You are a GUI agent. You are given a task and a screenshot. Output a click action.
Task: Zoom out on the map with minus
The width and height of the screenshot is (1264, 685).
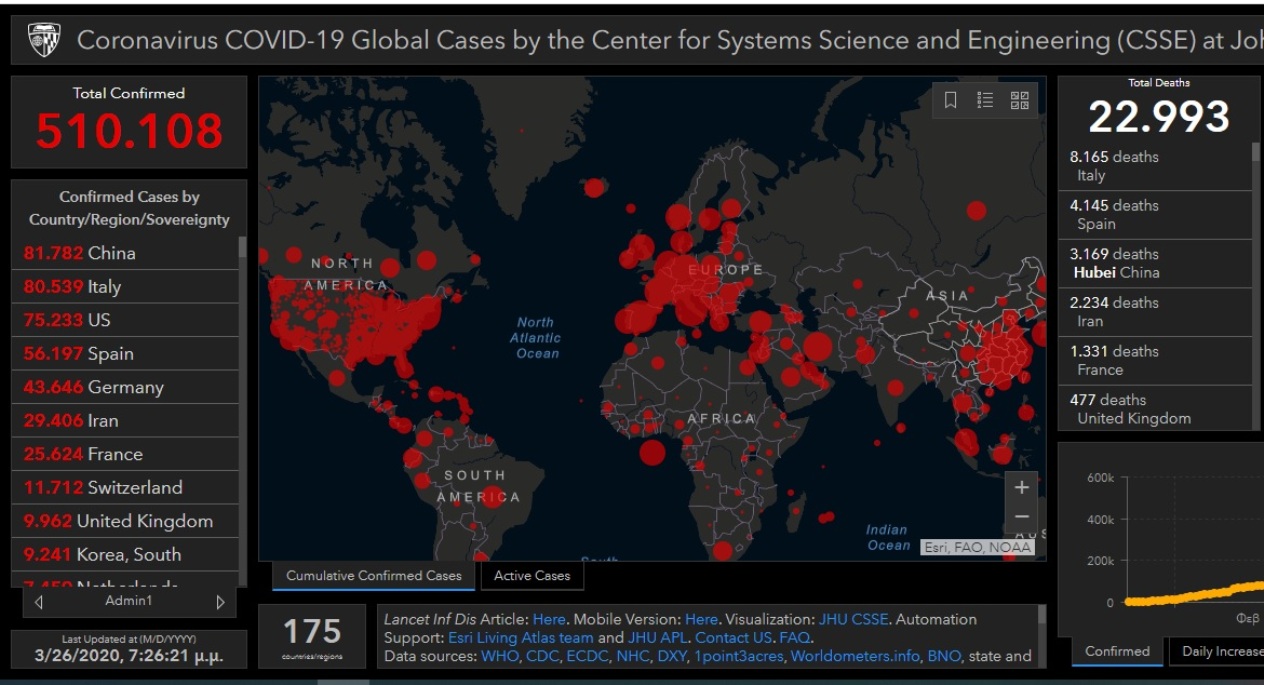point(1021,516)
